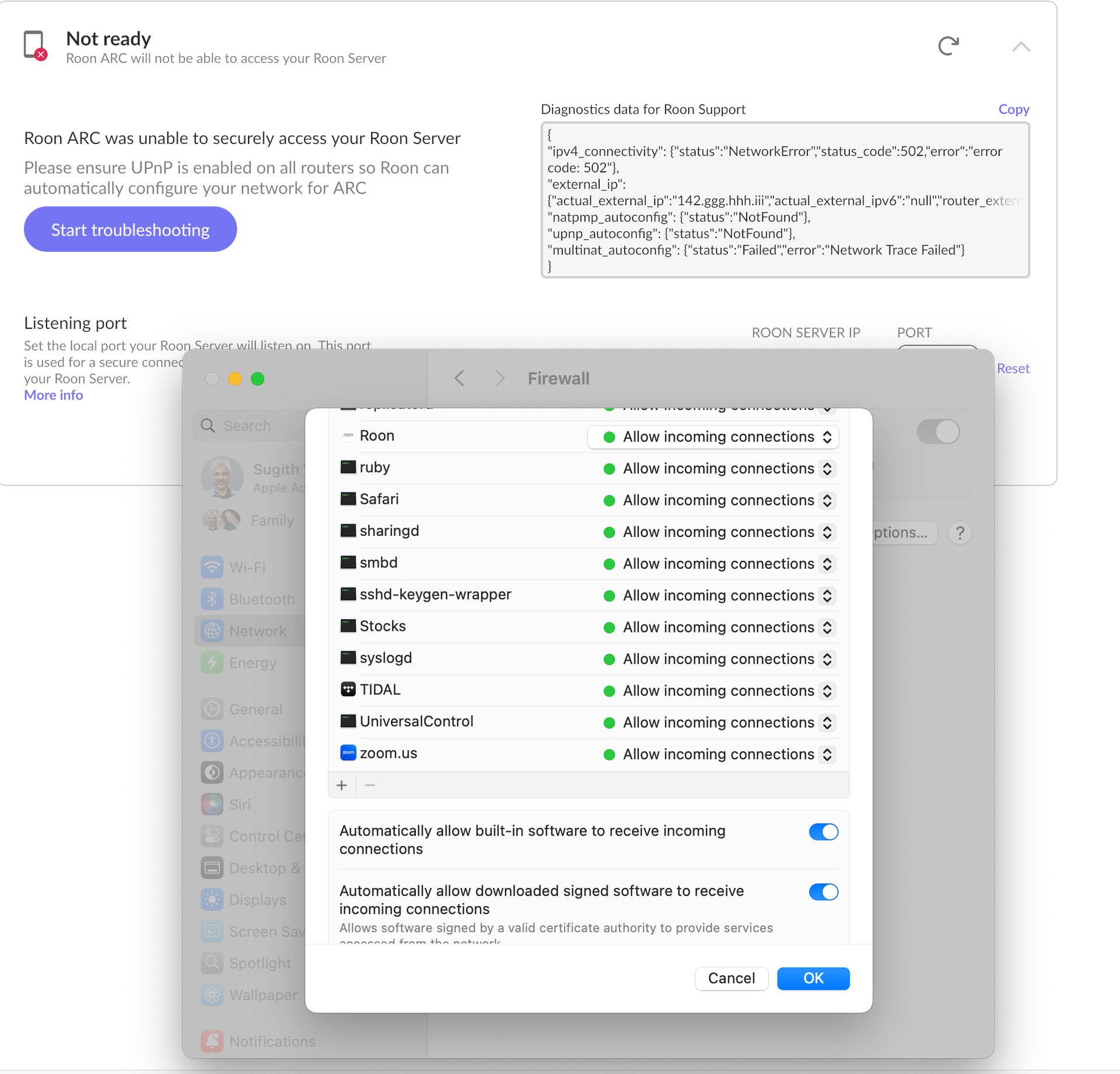The width and height of the screenshot is (1120, 1074).
Task: Open Bluetooth settings in sidebar
Action: pos(262,599)
